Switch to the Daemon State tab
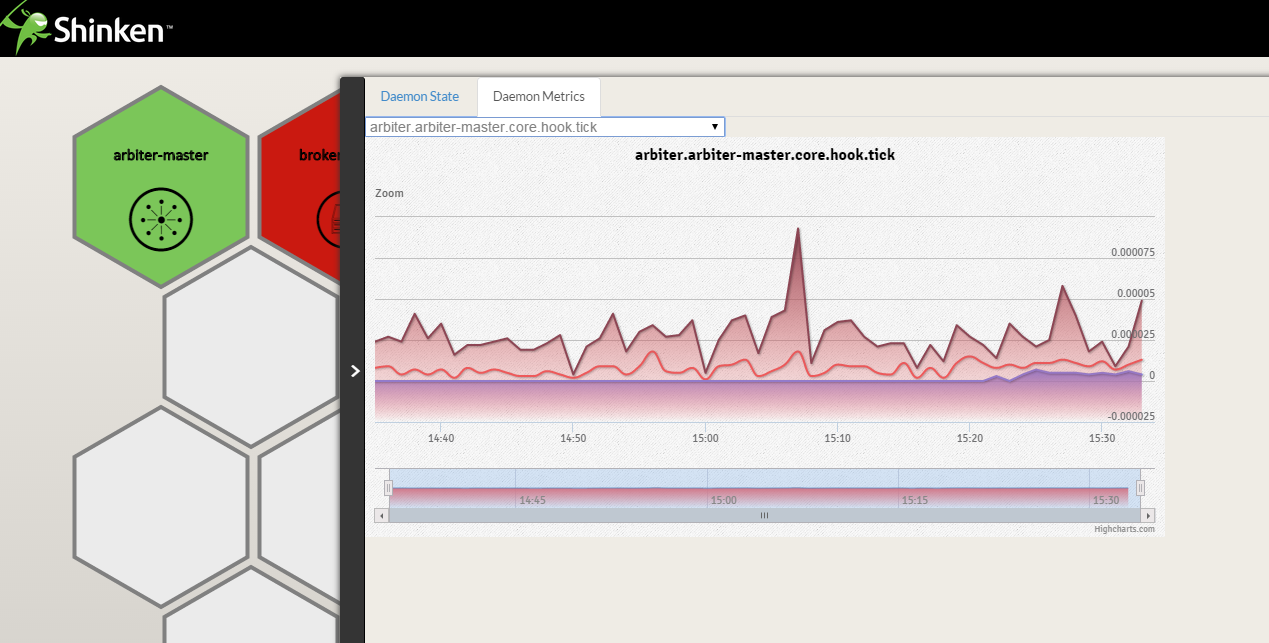Viewport: 1269px width, 643px height. (x=419, y=97)
